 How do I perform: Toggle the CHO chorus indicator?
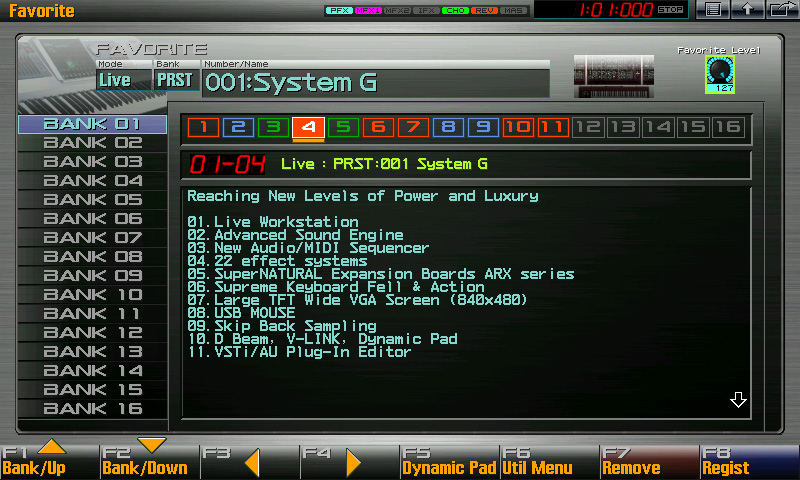coord(455,10)
